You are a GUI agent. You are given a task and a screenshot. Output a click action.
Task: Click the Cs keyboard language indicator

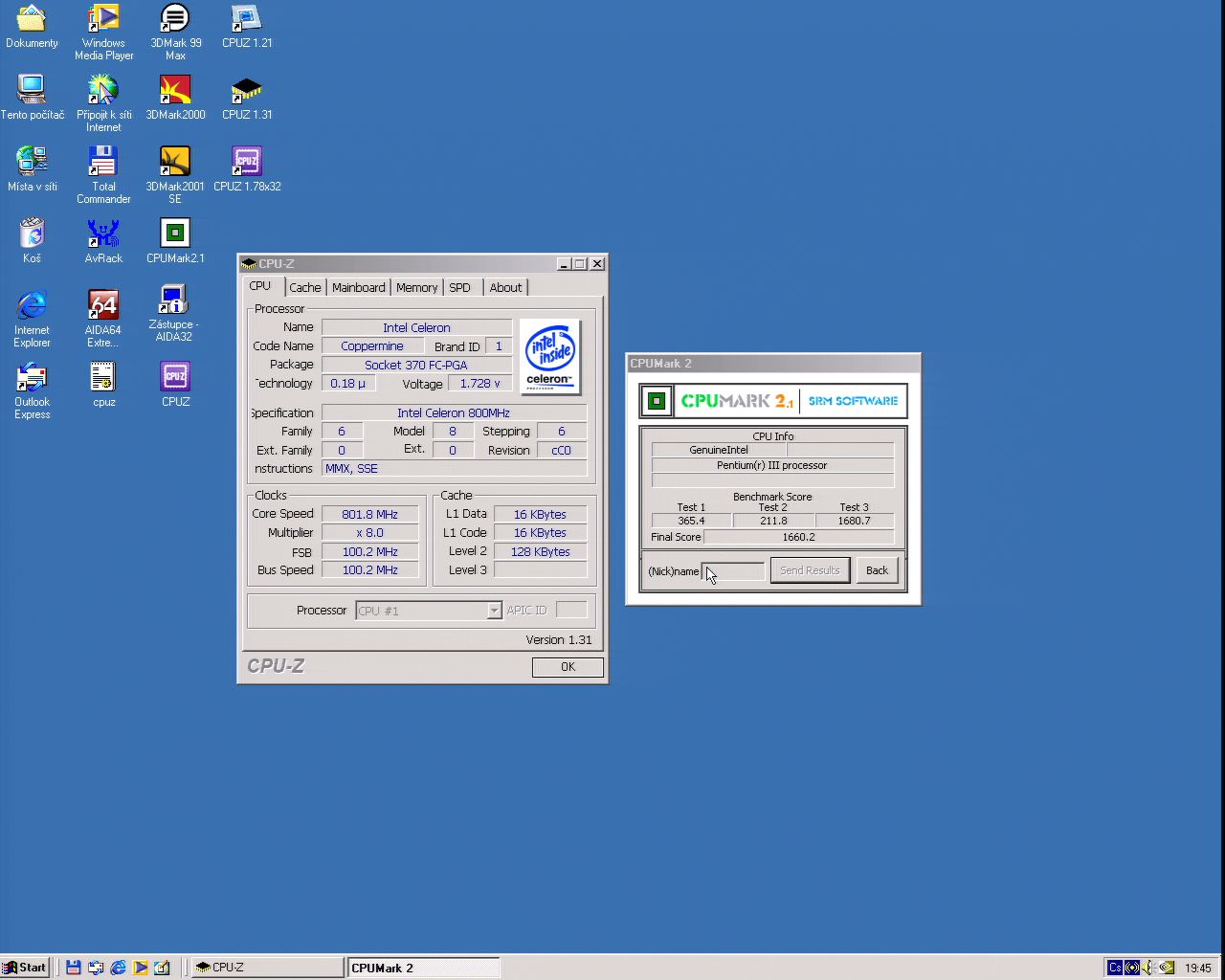[x=1115, y=968]
